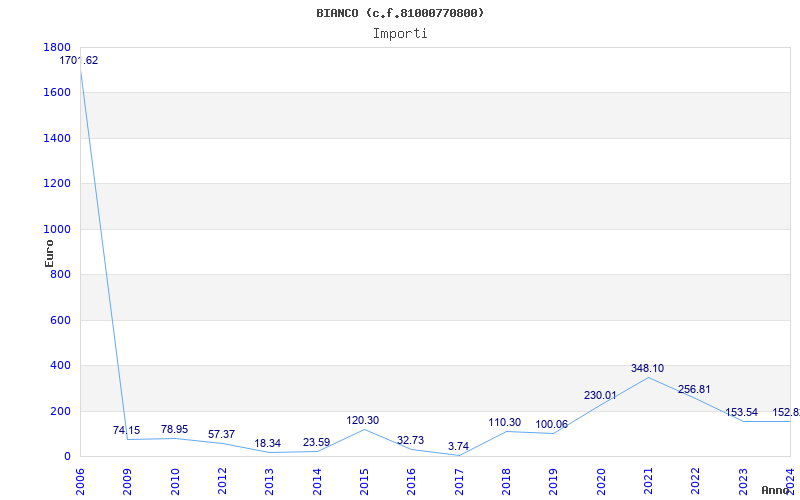The height and width of the screenshot is (500, 800).
Task: Click the 2014 year tick label
Action: tap(317, 481)
